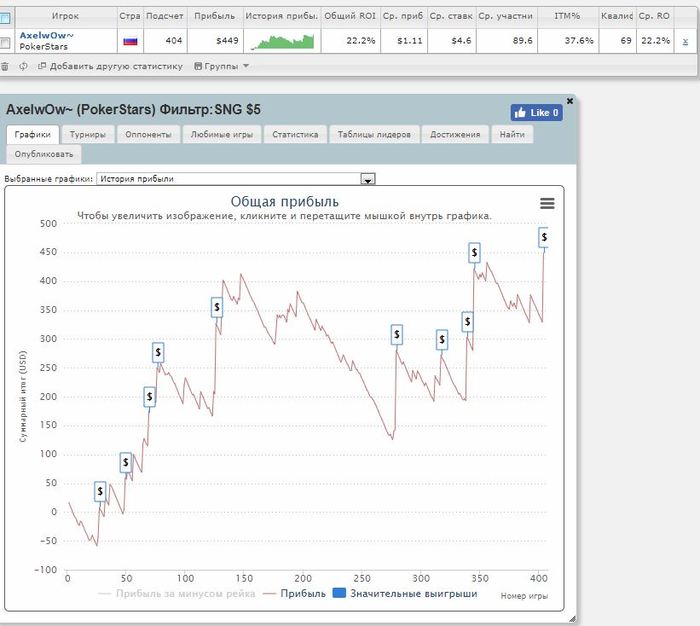
Task: Toggle the Прибыль за минусом рейка legend series
Action: [176, 594]
